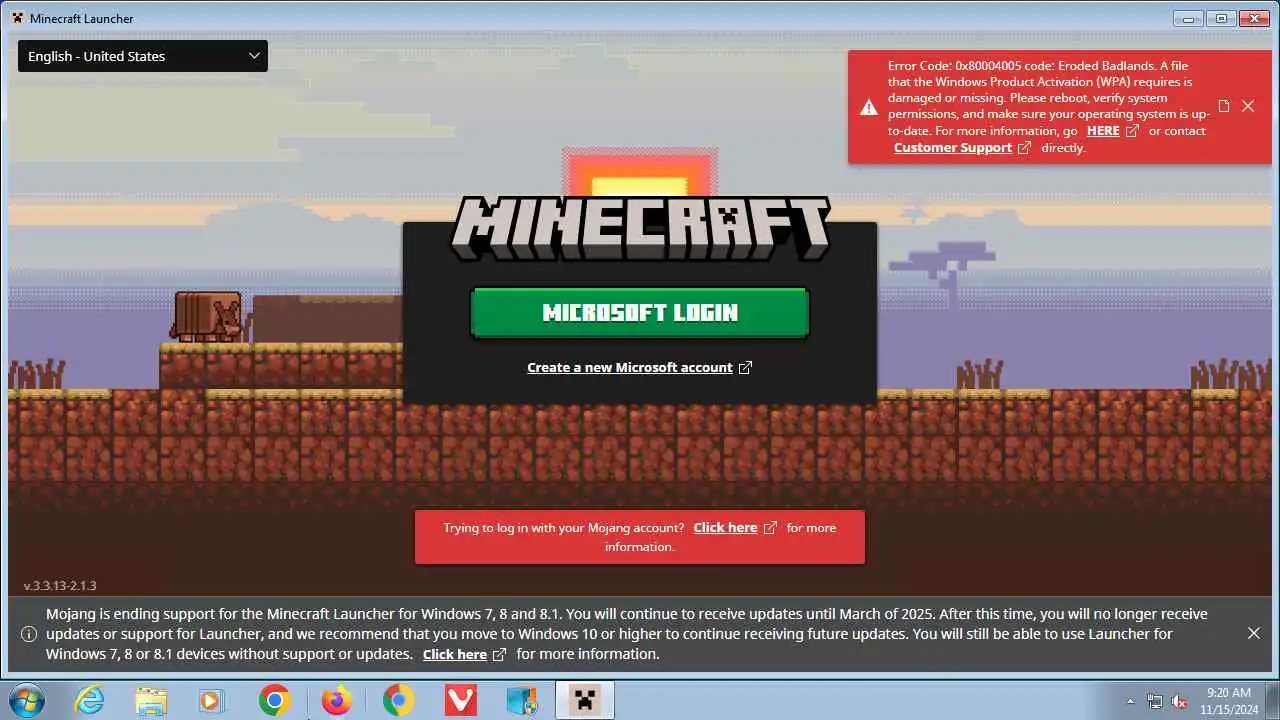Viewport: 1280px width, 720px height.
Task: Open Click here link in Windows 7 support notice
Action: point(455,655)
